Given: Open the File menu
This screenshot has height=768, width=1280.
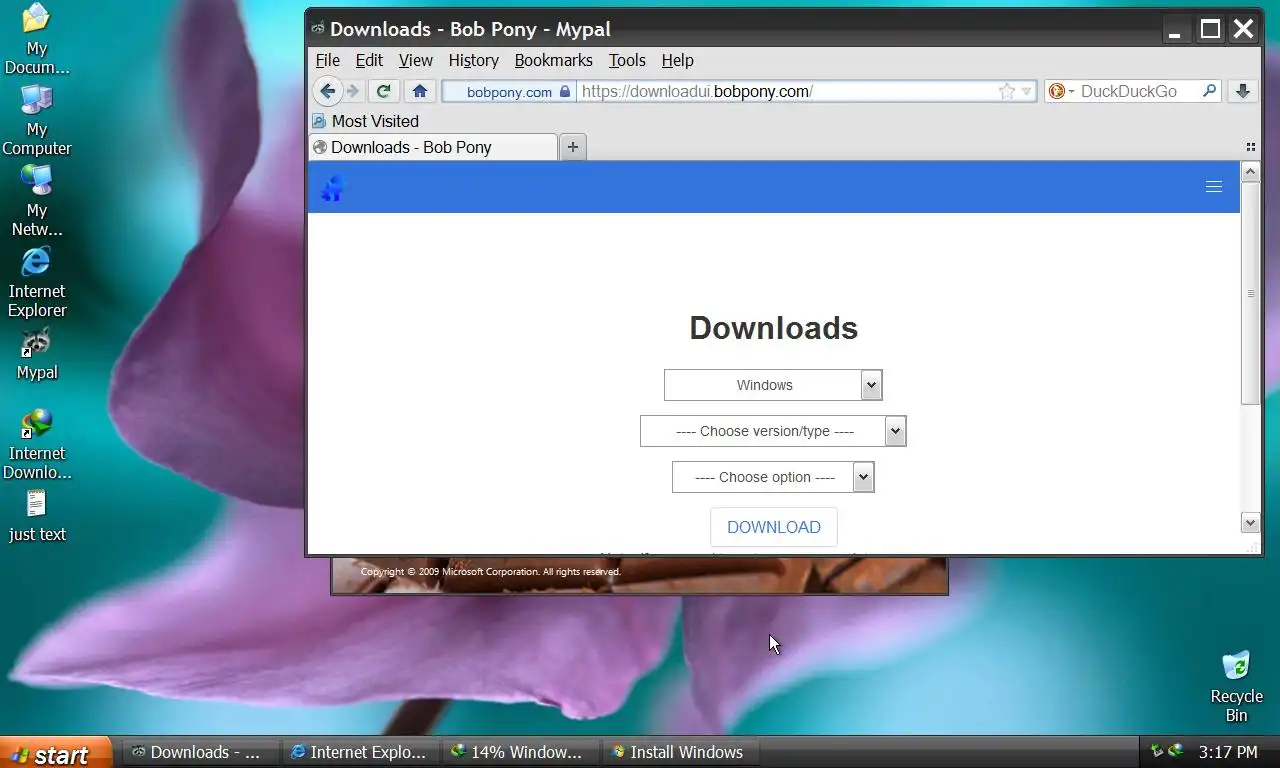Looking at the screenshot, I should [327, 60].
